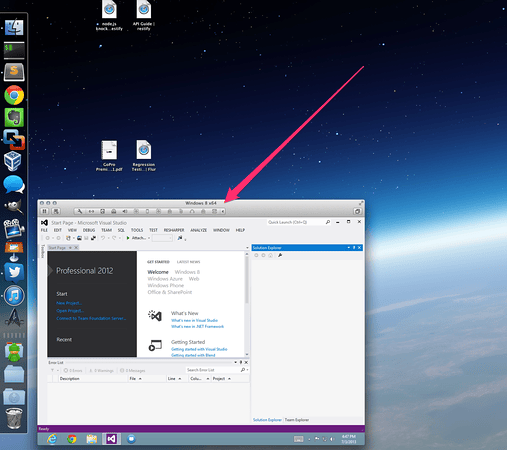The image size is (507, 450).
Task: Open Getting started with Visual Studio link
Action: pyautogui.click(x=199, y=349)
